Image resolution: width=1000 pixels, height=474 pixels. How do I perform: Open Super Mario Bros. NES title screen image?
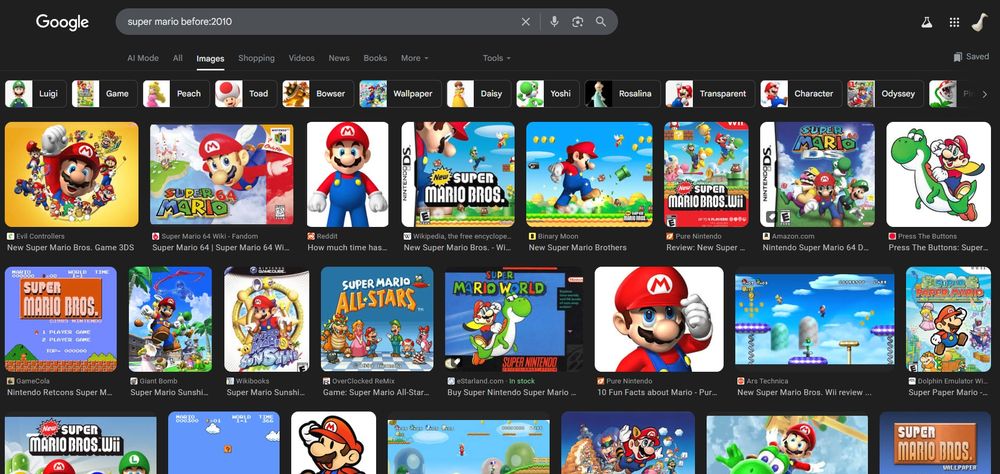61,319
